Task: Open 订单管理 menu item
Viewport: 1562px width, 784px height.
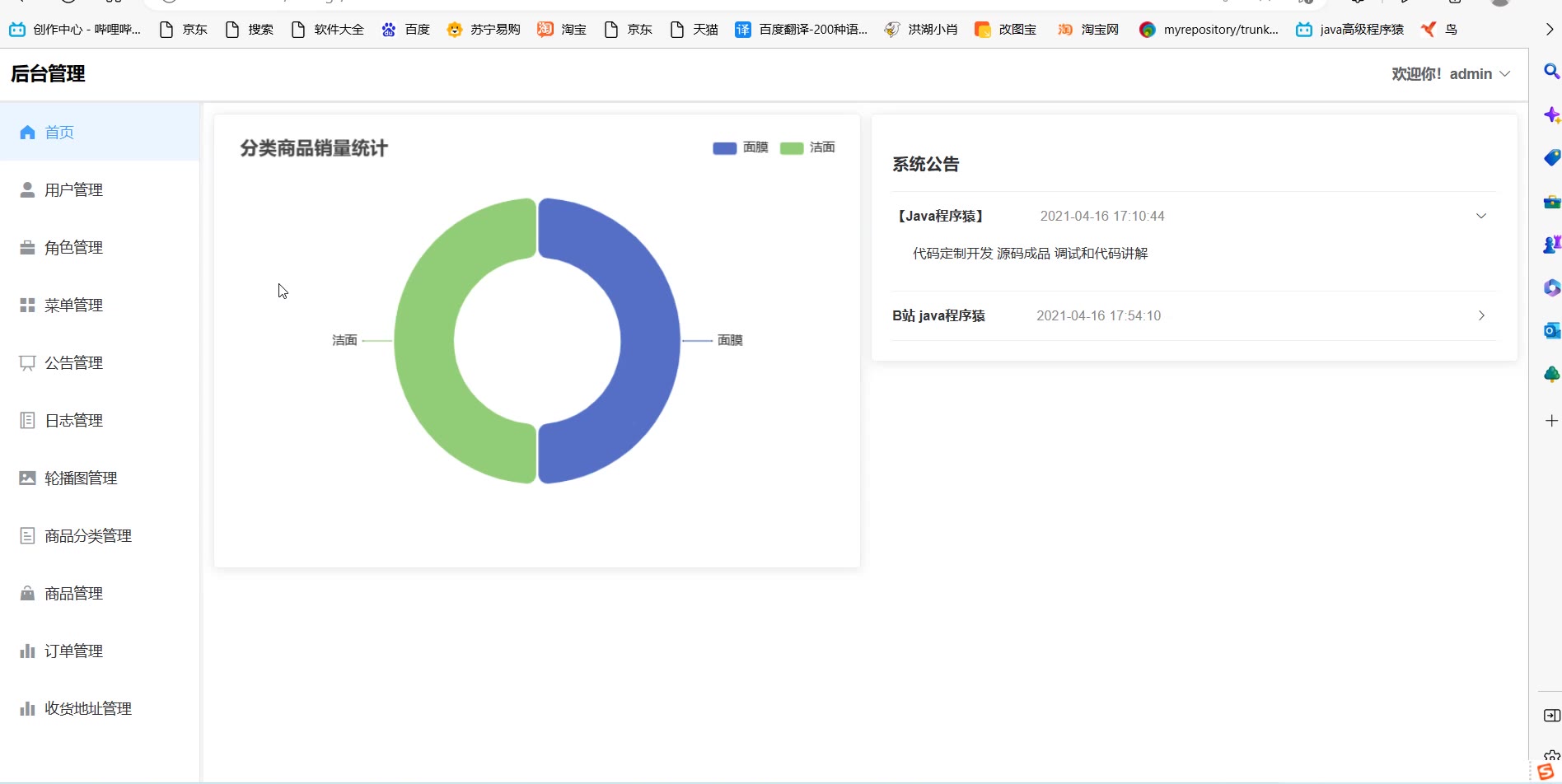Action: [100, 651]
